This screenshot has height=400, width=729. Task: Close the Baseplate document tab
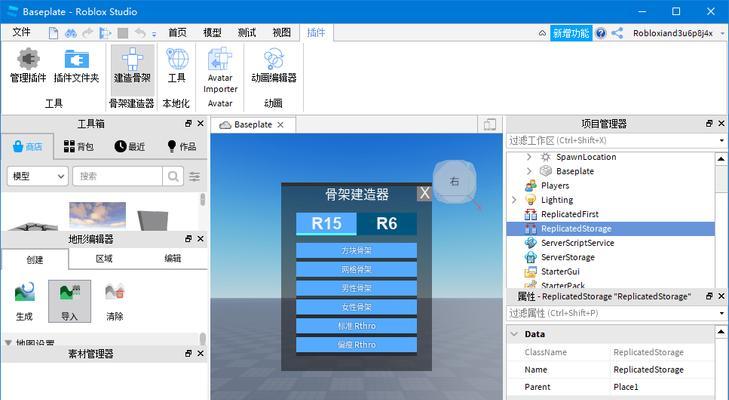(x=280, y=125)
